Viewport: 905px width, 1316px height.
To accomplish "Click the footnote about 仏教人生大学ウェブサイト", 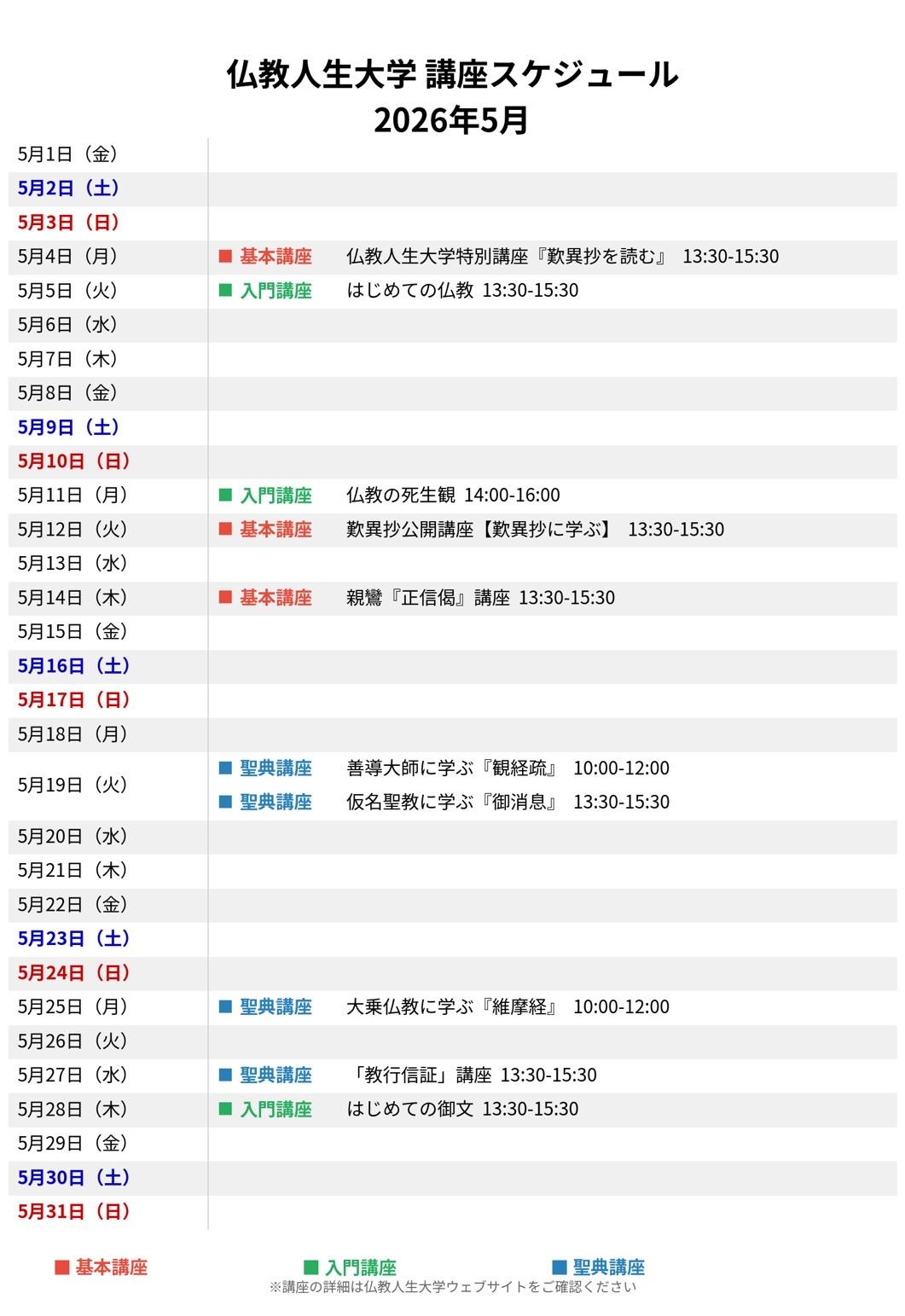I will coord(452,1287).
